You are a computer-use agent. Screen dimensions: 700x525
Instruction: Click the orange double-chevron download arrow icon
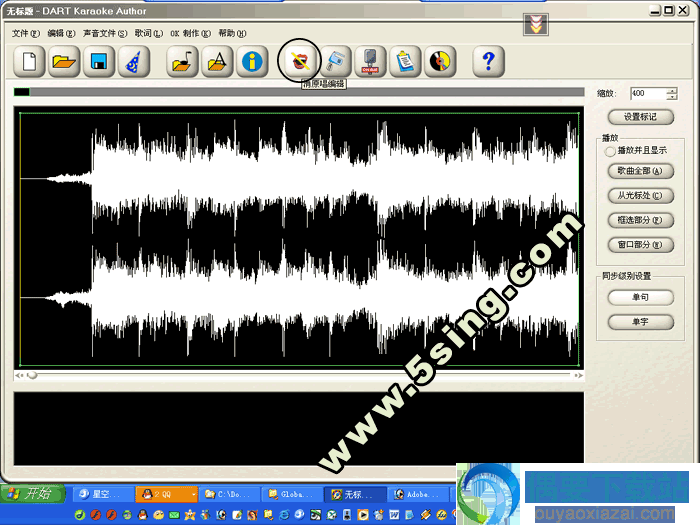point(536,24)
